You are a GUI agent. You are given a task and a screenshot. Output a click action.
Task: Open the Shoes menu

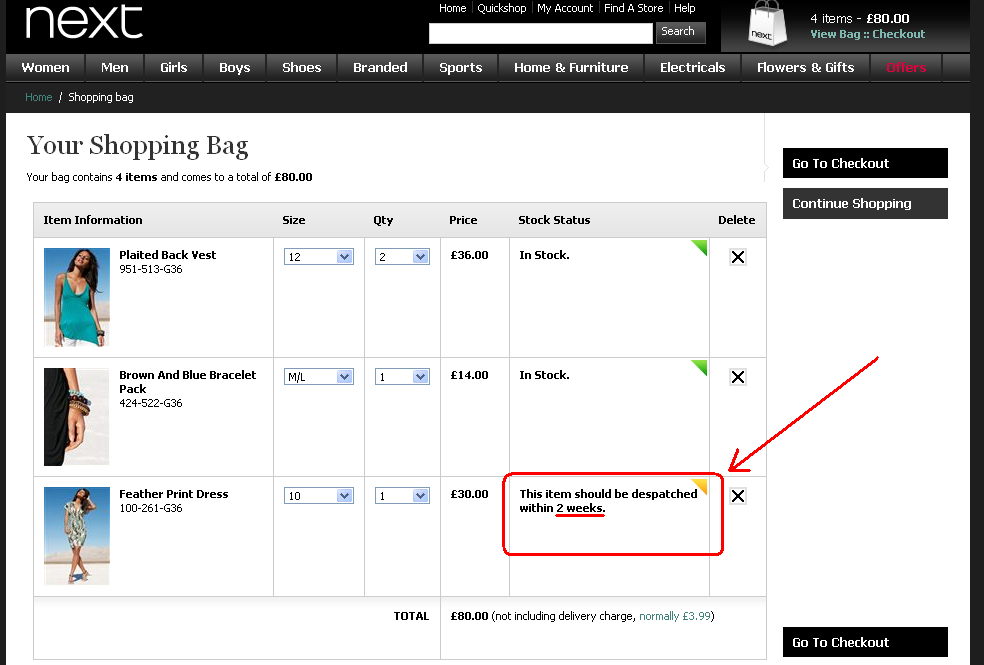pos(302,68)
